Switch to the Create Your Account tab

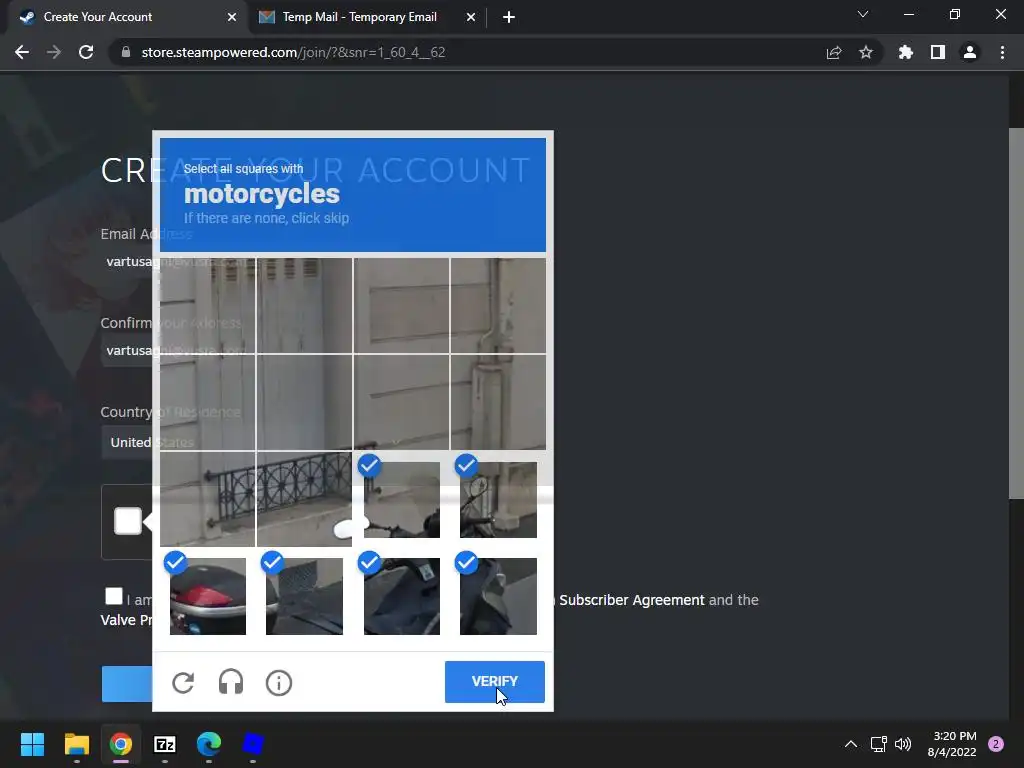click(125, 17)
